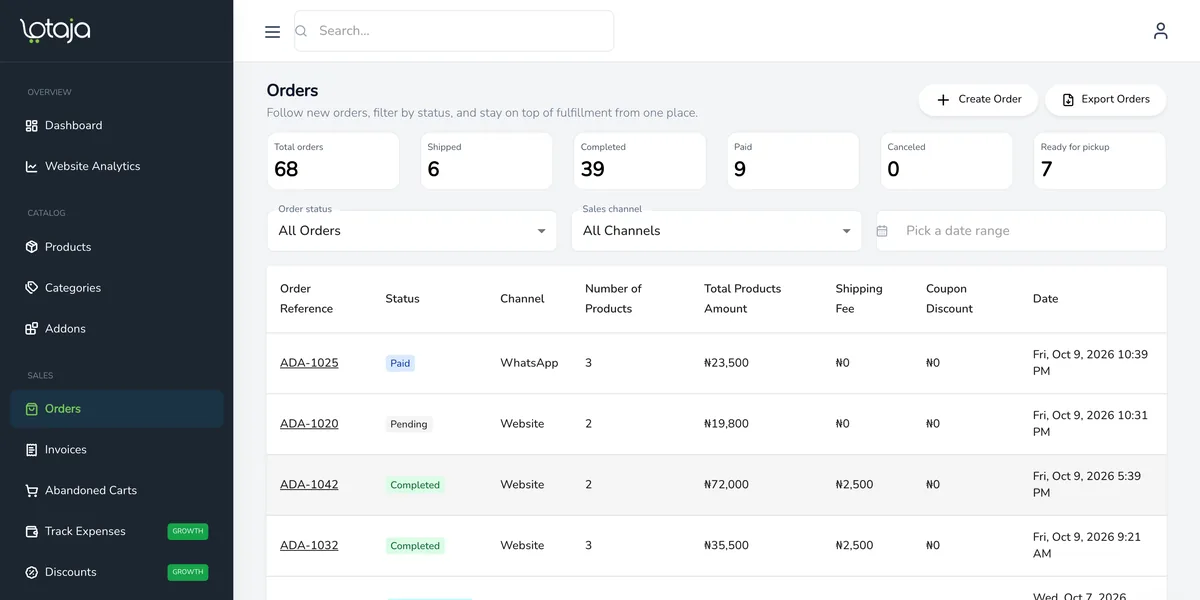
Task: Open the Products menu item
Action: tap(117, 247)
